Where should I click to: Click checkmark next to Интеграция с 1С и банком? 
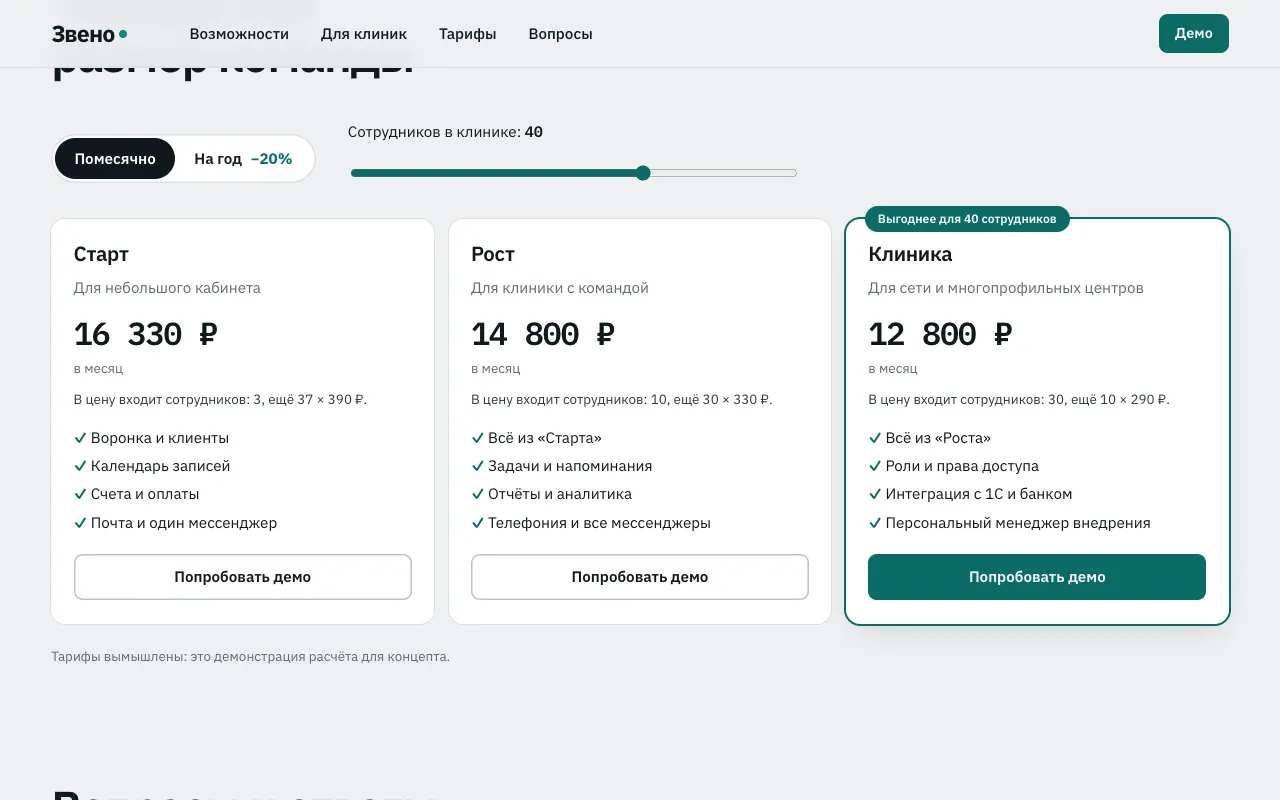874,494
